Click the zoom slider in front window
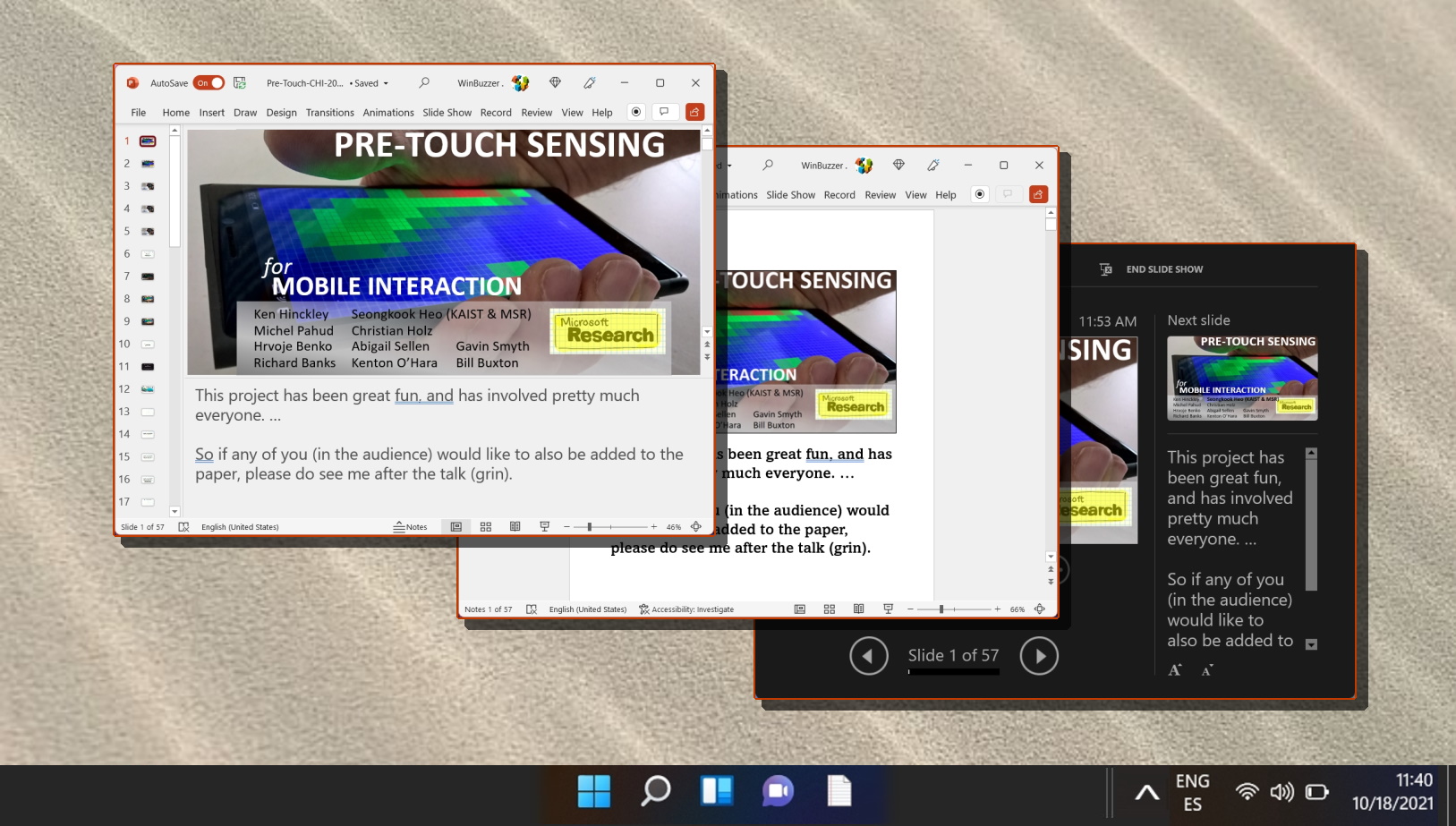The width and height of the screenshot is (1456, 826). pos(610,527)
